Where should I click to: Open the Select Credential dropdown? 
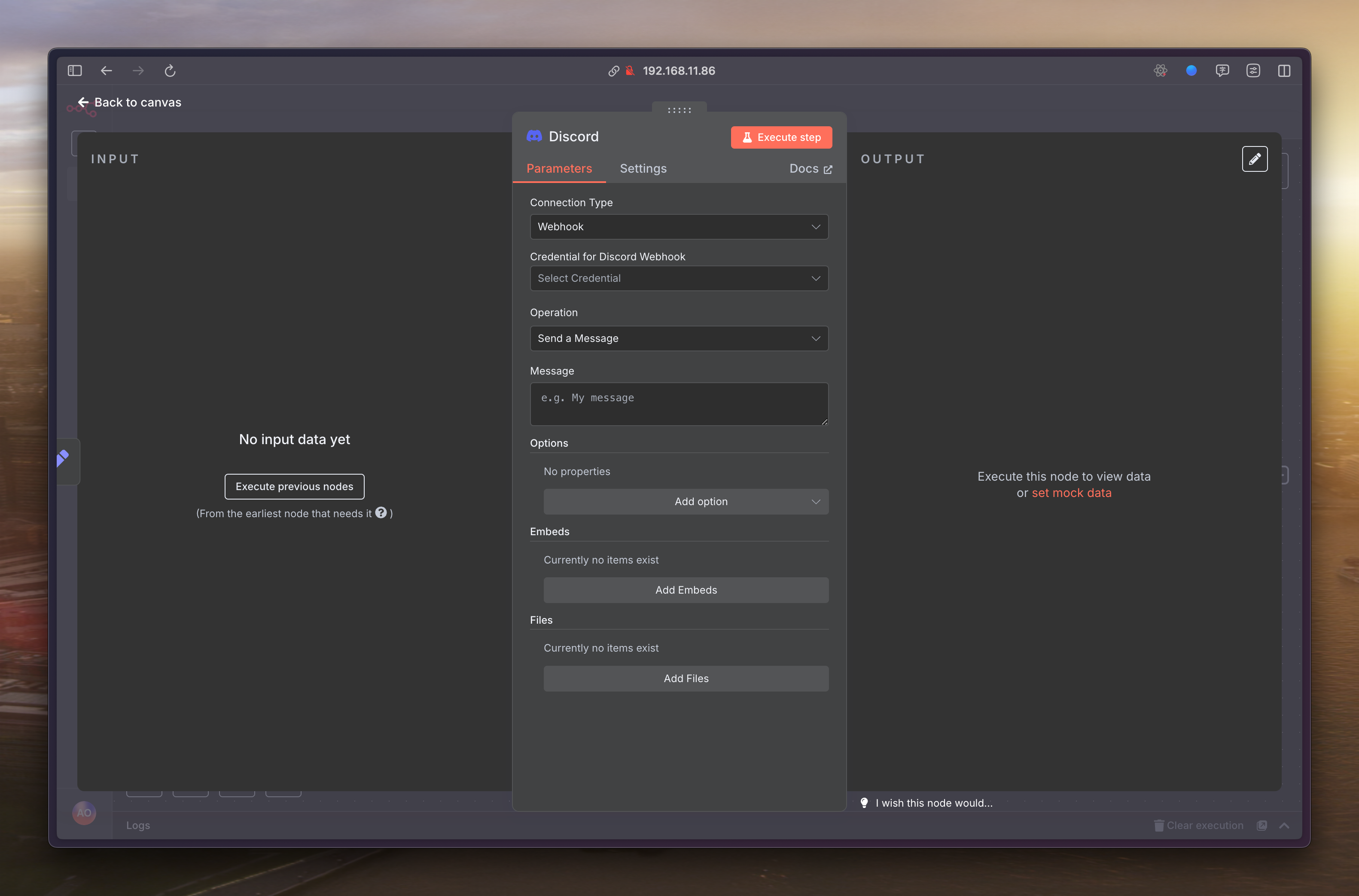(679, 278)
